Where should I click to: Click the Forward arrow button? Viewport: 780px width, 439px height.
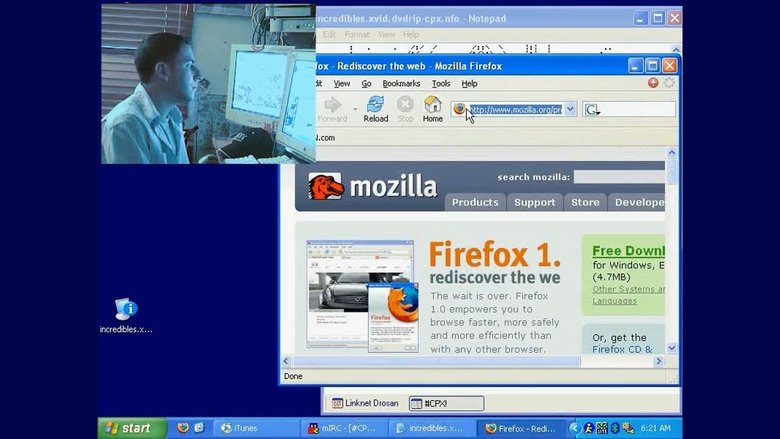[x=332, y=109]
